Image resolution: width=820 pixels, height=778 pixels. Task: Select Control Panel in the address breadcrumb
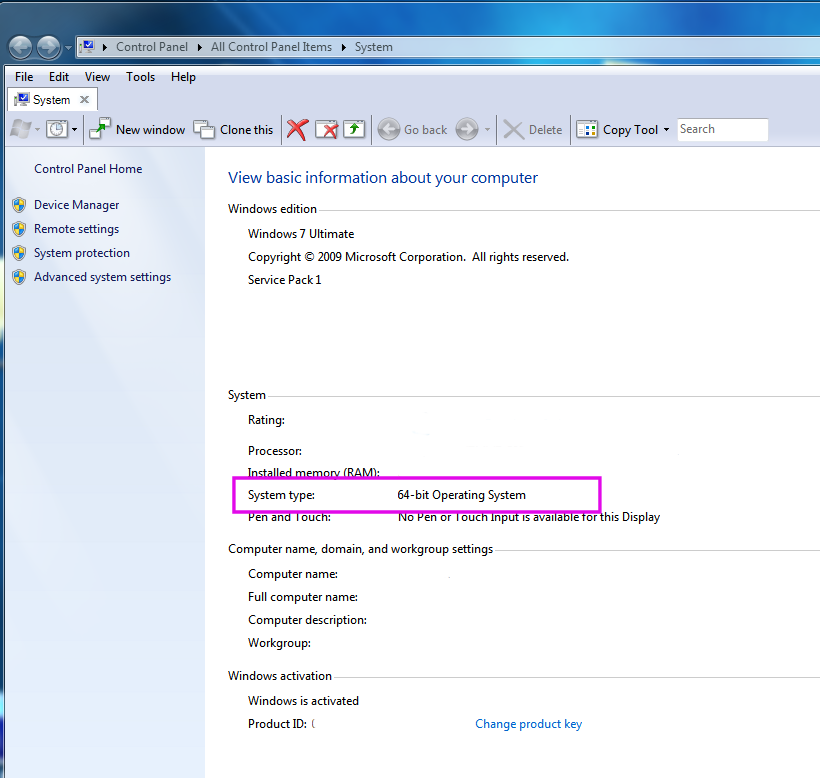[x=152, y=47]
